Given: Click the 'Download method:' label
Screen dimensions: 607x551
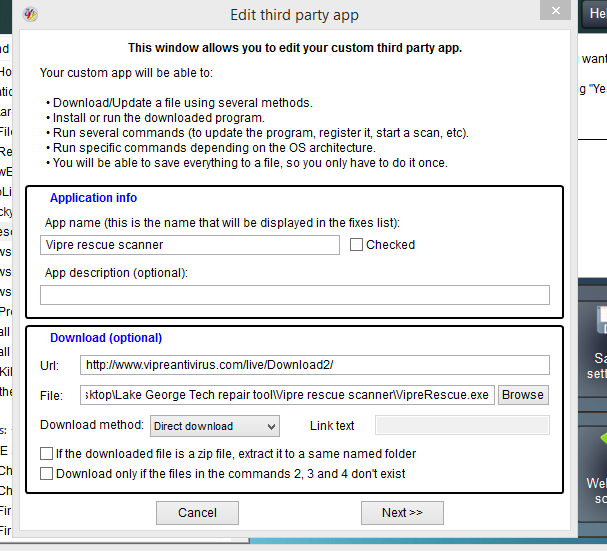Looking at the screenshot, I should pyautogui.click(x=92, y=425).
